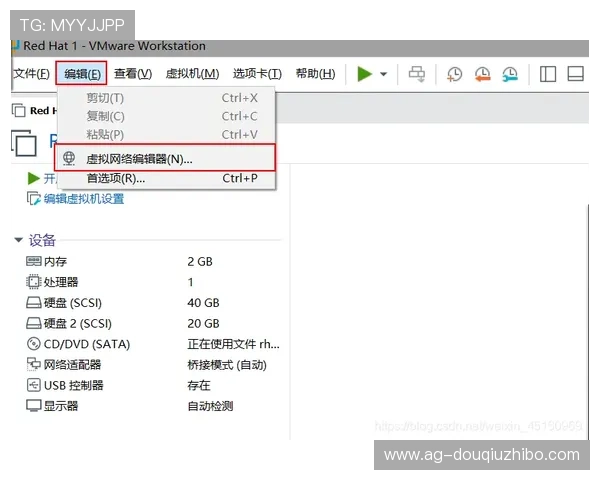Click the 存在 USB value
This screenshot has width=600, height=480.
pos(199,385)
